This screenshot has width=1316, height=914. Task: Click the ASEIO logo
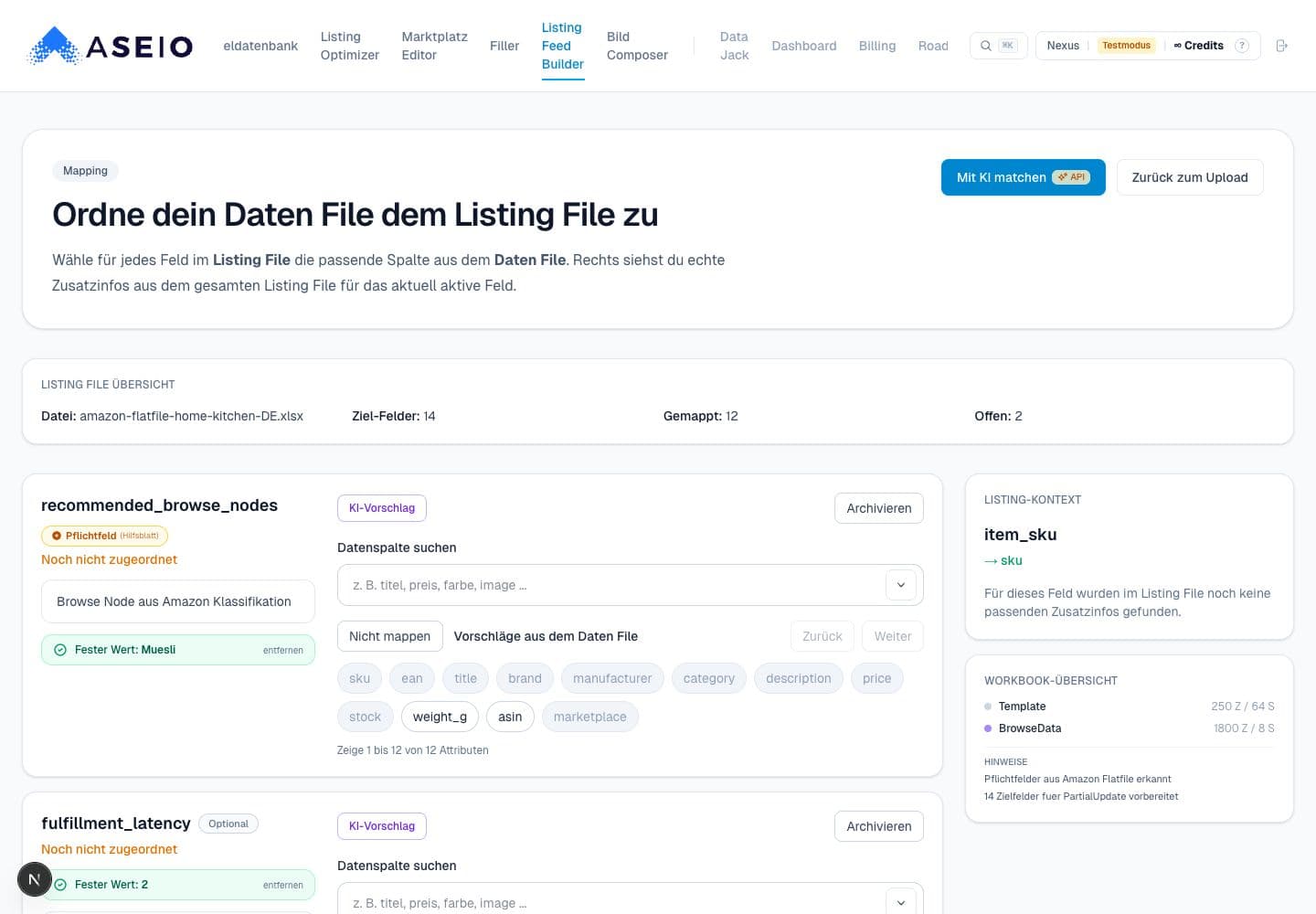click(x=111, y=46)
